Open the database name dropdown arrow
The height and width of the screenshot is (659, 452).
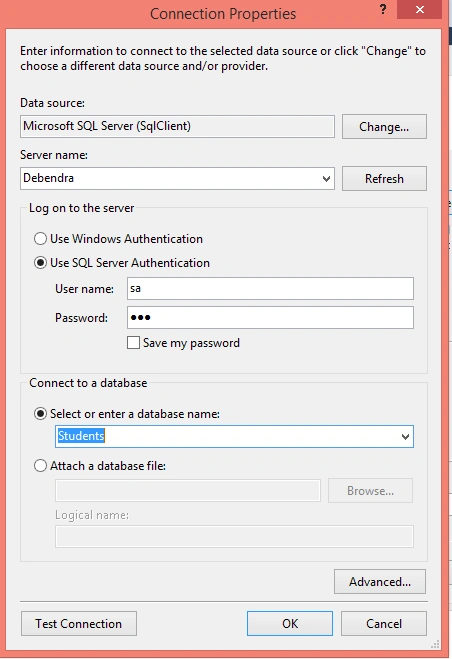[405, 437]
